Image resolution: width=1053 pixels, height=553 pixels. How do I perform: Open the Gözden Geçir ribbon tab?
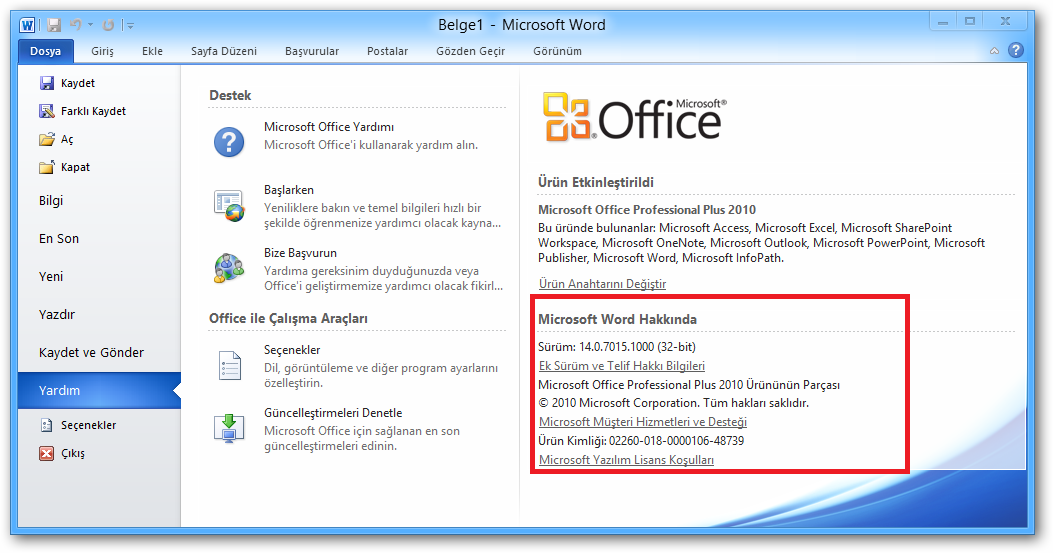(470, 51)
